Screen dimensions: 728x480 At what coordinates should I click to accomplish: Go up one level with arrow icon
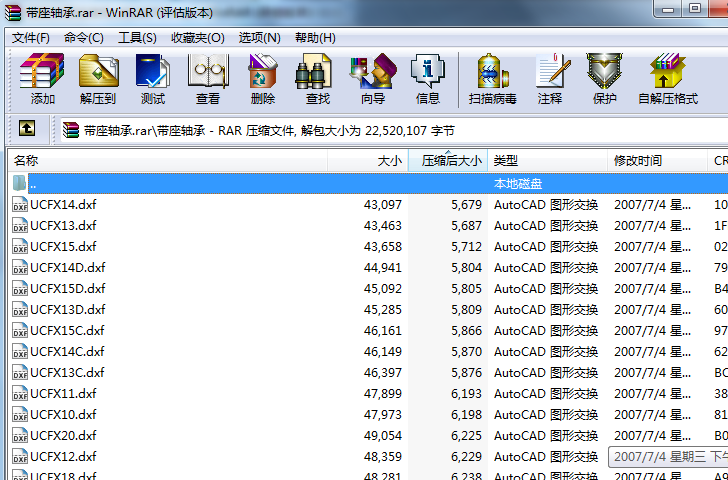tap(27, 128)
